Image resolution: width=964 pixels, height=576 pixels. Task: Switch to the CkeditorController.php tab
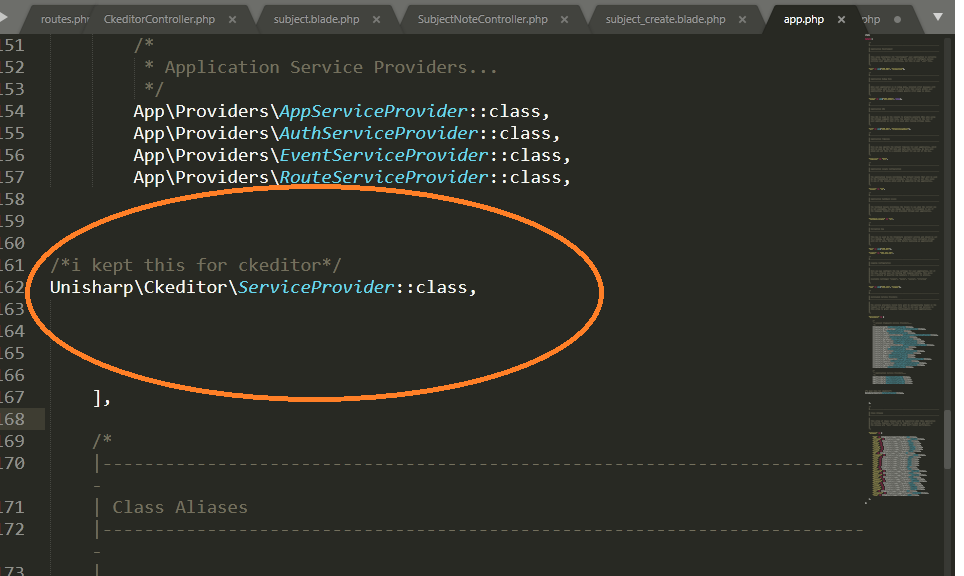pos(158,19)
